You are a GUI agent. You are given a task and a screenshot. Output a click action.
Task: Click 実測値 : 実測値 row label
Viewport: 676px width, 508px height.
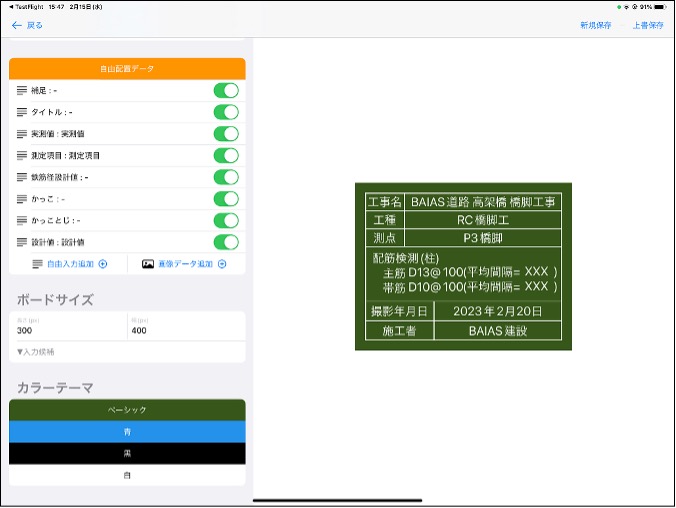pos(58,134)
